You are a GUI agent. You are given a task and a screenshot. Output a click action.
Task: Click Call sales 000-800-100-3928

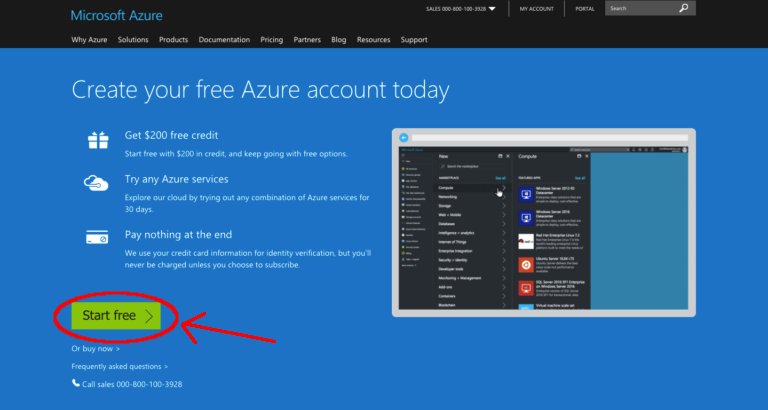pos(132,384)
